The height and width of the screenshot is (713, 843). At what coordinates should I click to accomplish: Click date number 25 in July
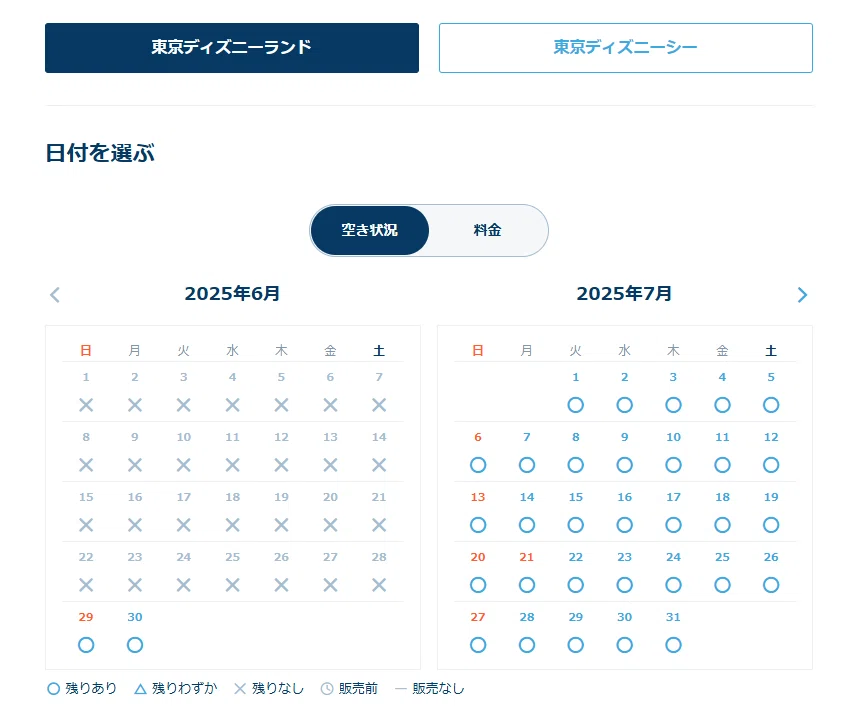click(723, 557)
